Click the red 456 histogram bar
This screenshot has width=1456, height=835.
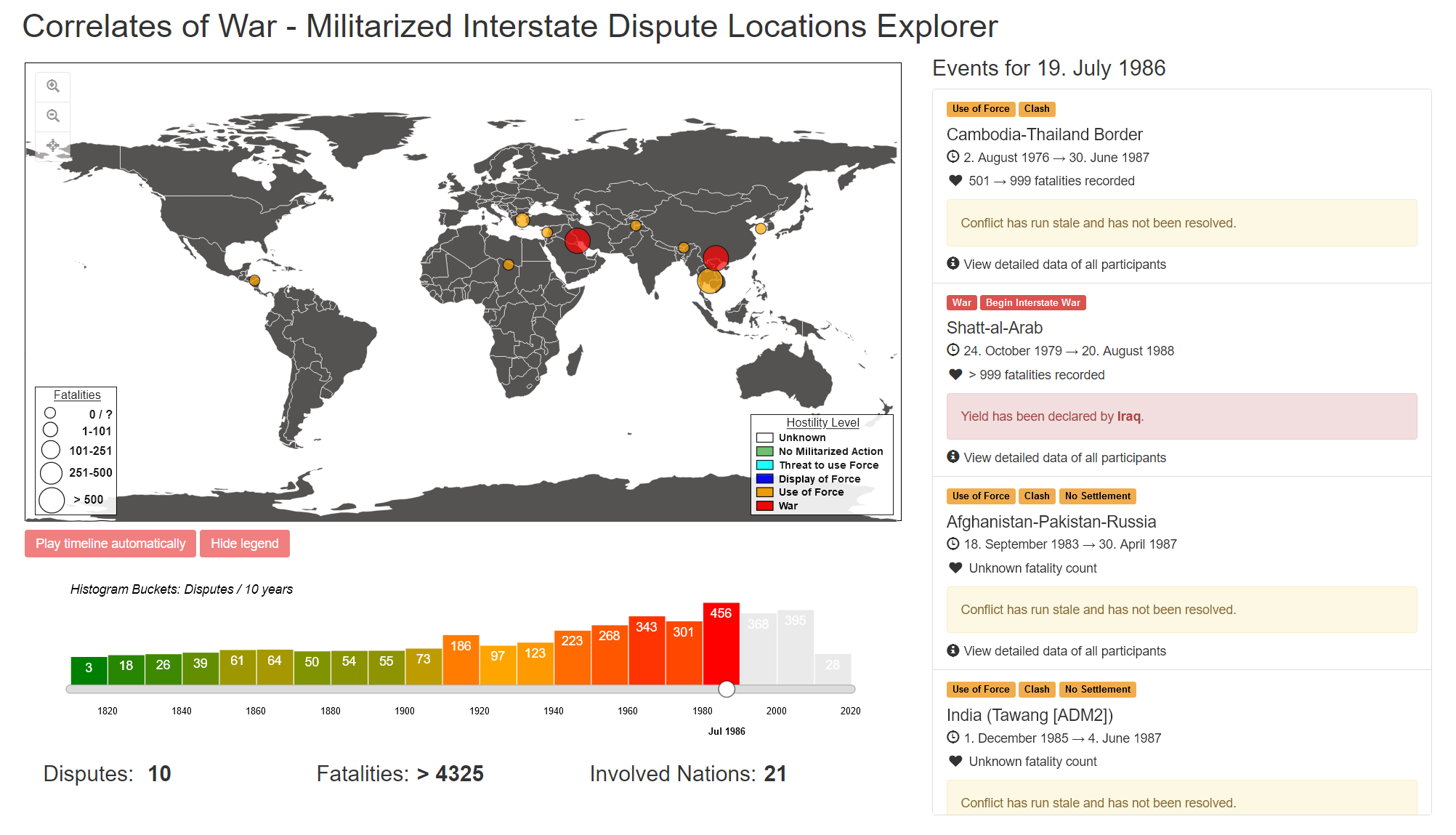pos(721,643)
